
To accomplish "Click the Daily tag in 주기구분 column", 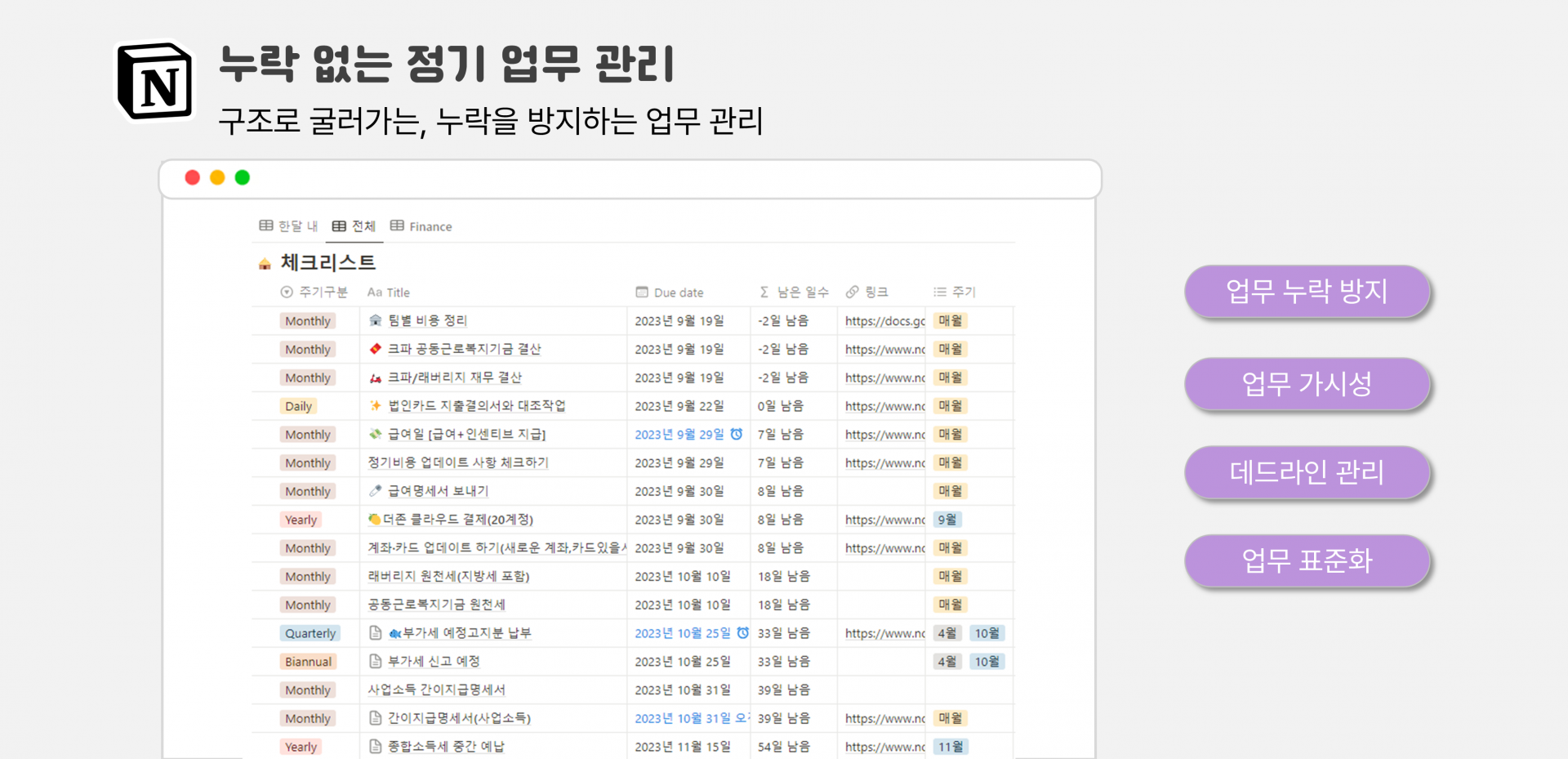I will tap(298, 406).
